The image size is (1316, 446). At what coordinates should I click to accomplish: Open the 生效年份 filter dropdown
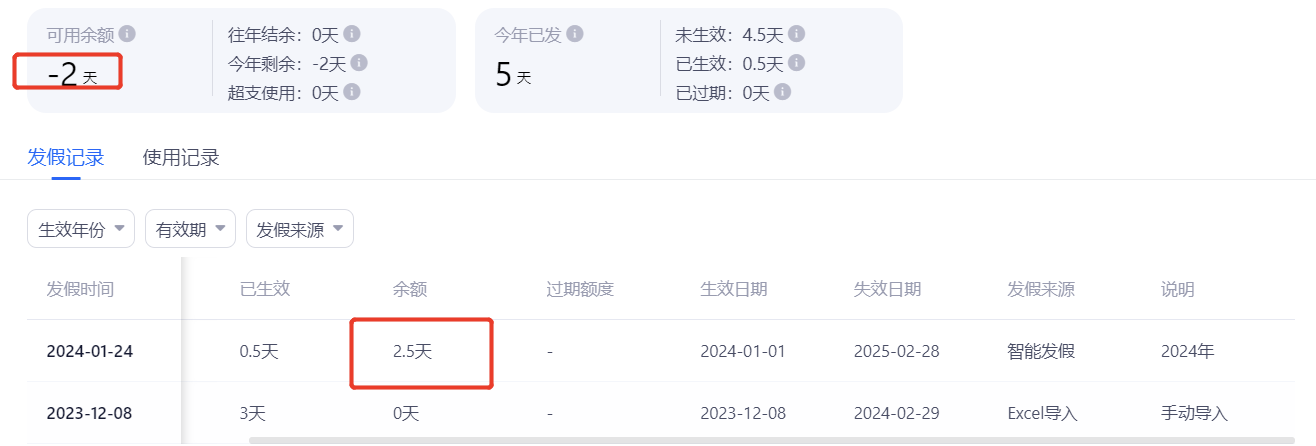81,229
